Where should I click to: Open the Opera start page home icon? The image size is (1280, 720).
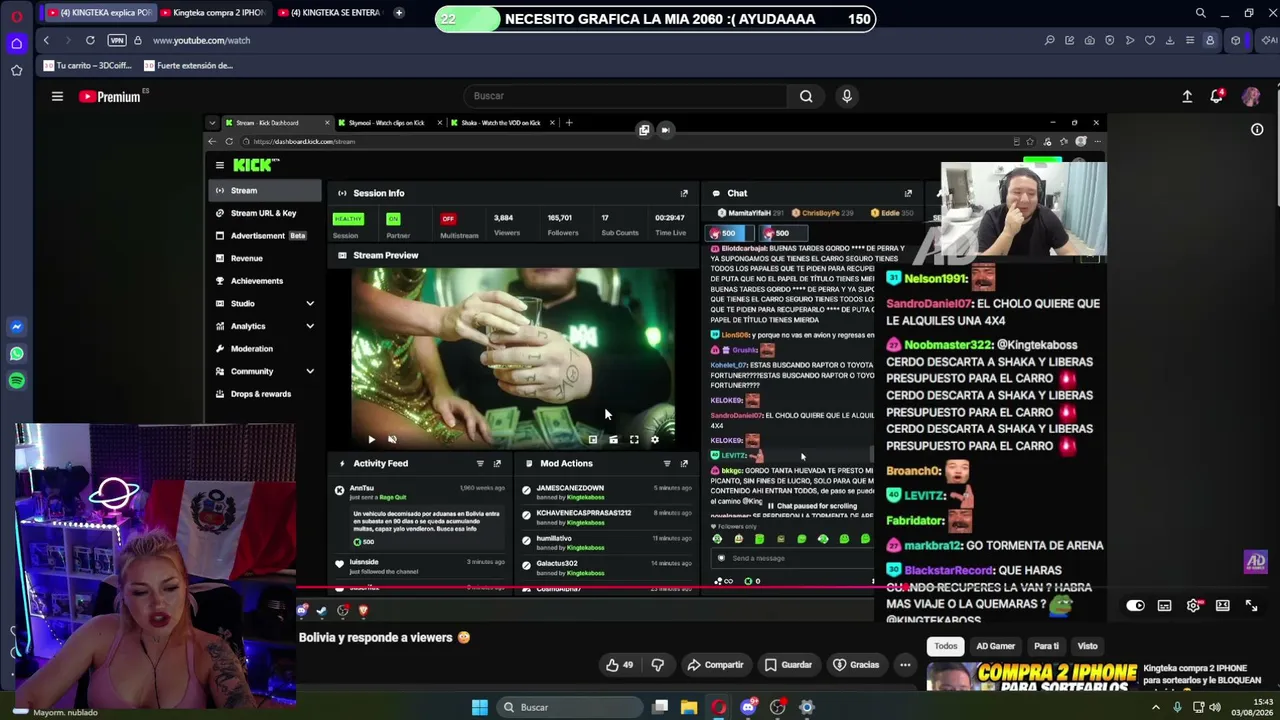click(x=16, y=44)
